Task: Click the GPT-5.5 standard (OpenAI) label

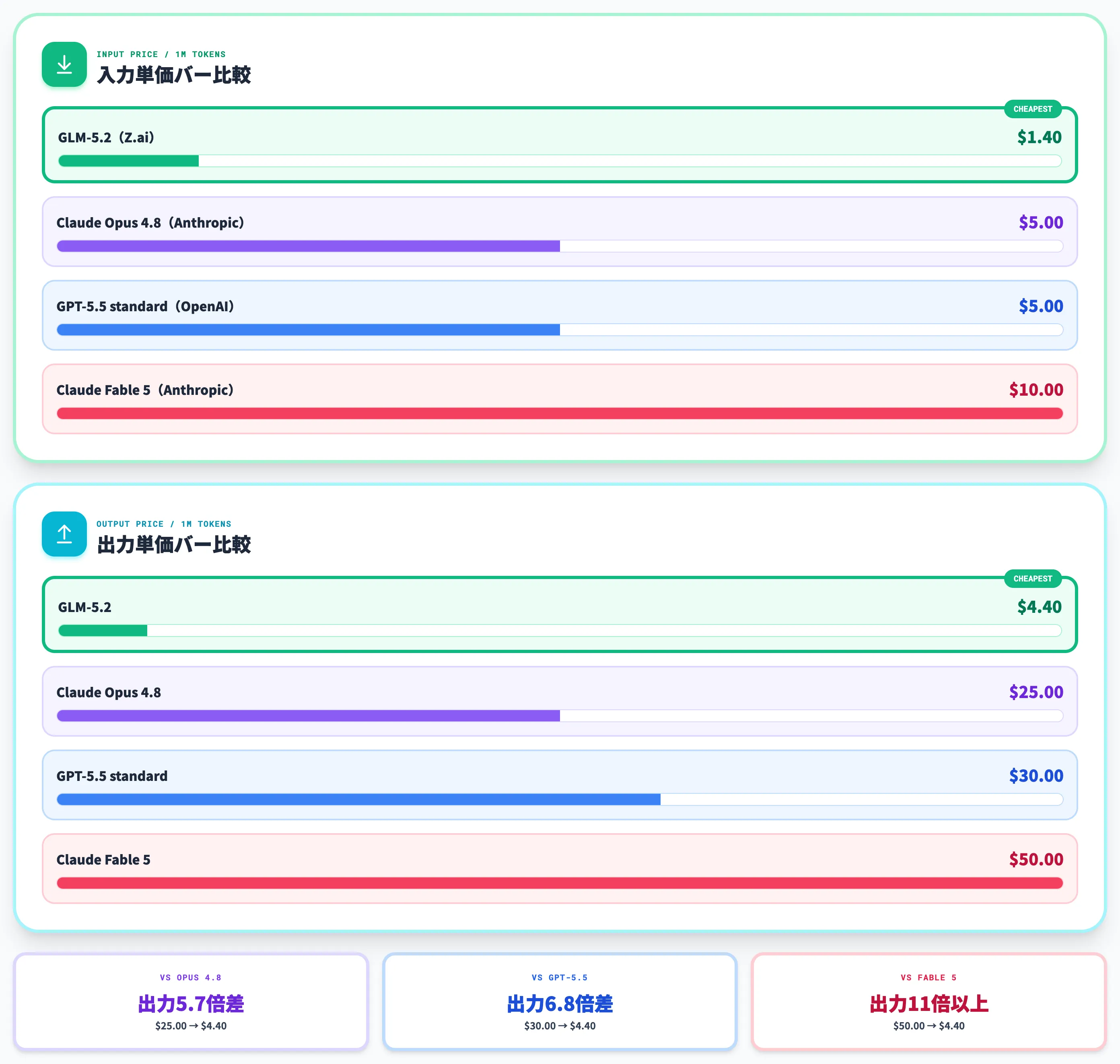Action: 145,307
